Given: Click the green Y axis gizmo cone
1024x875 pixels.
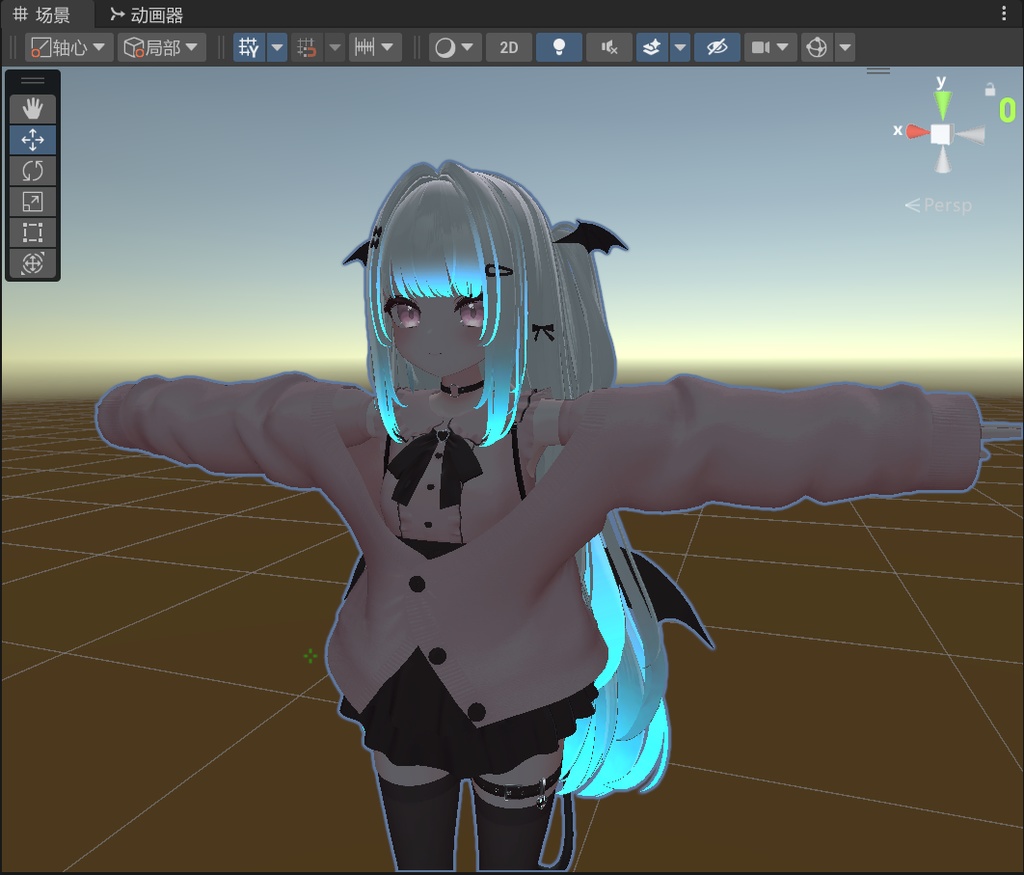Looking at the screenshot, I should (x=941, y=103).
